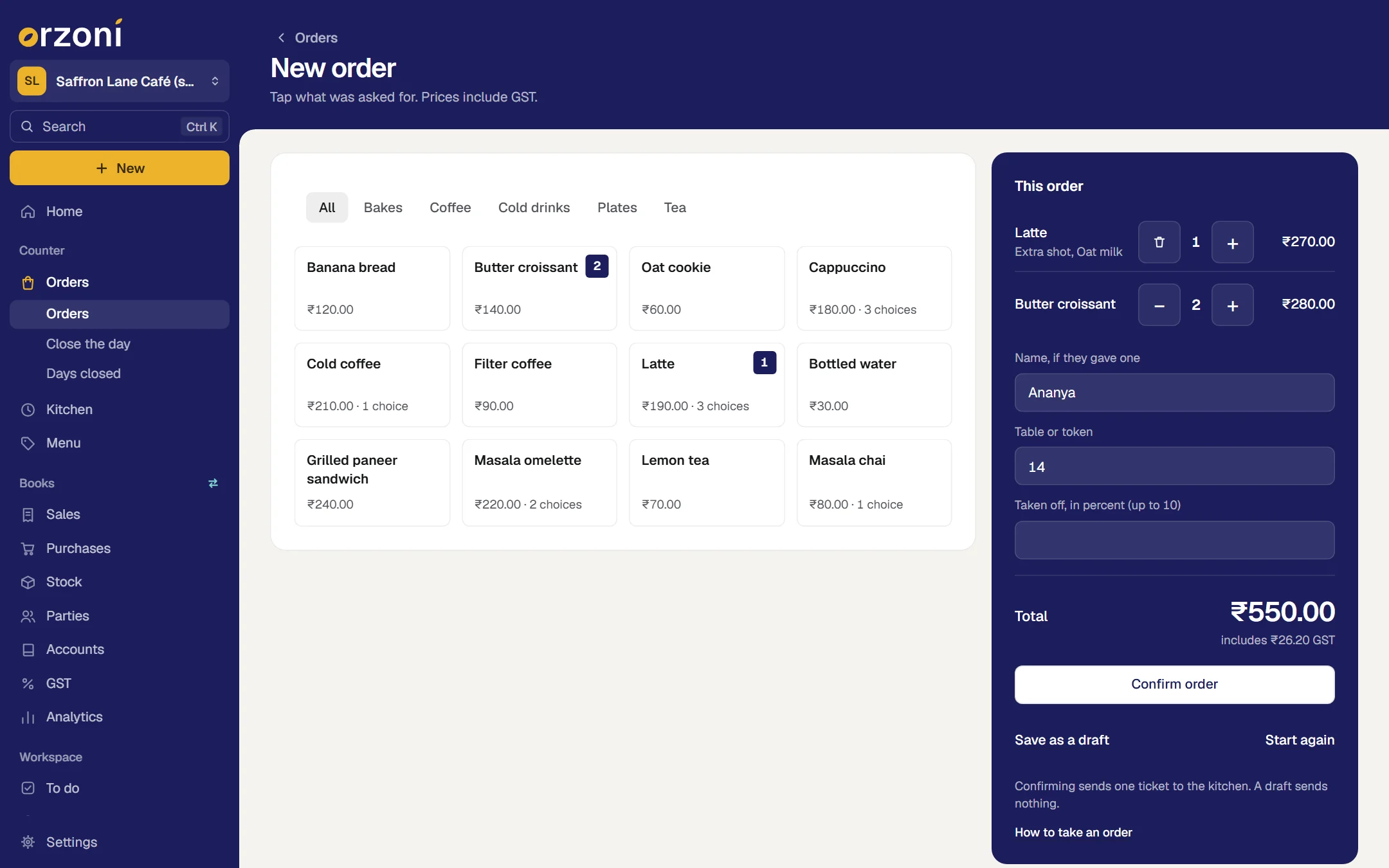Image resolution: width=1389 pixels, height=868 pixels.
Task: Open Home from the sidebar
Action: click(119, 212)
